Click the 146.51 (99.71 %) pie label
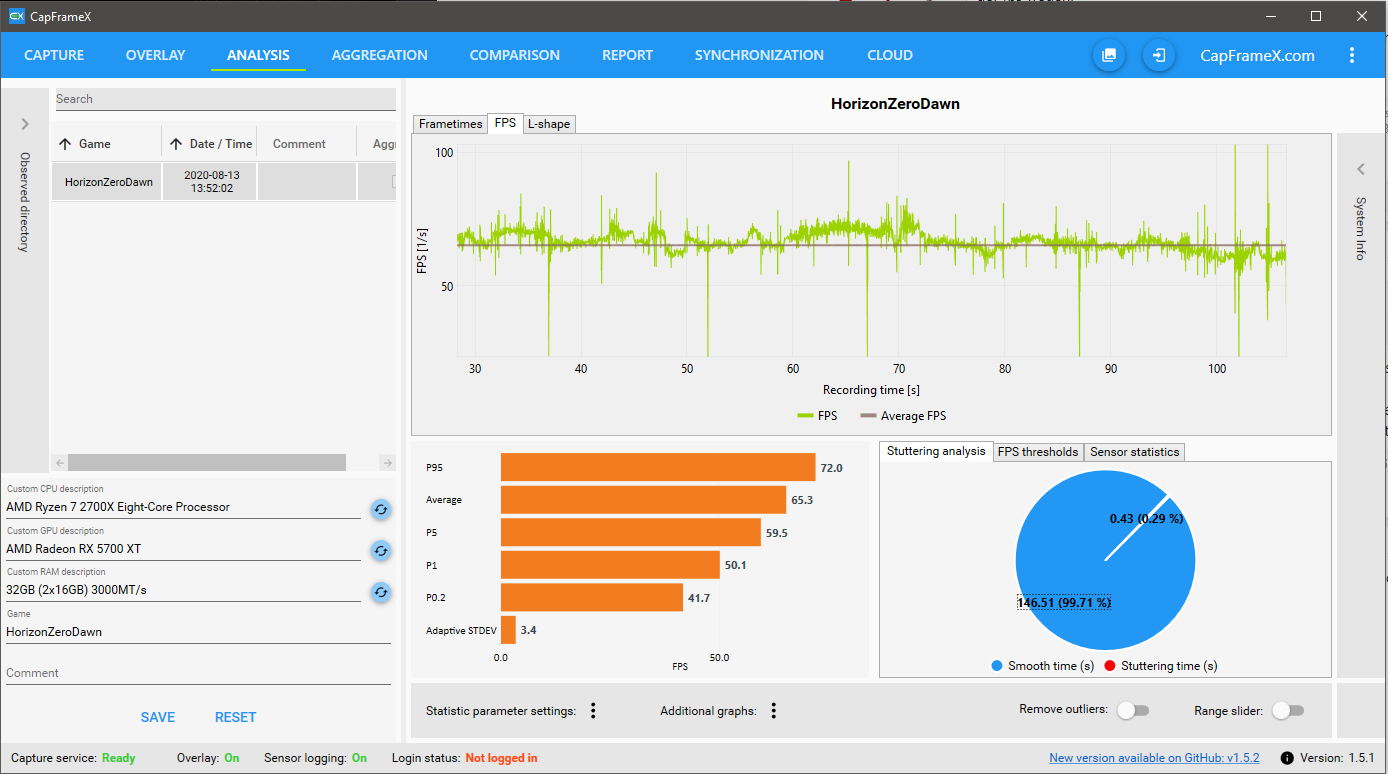The width and height of the screenshot is (1388, 774). click(x=1064, y=603)
